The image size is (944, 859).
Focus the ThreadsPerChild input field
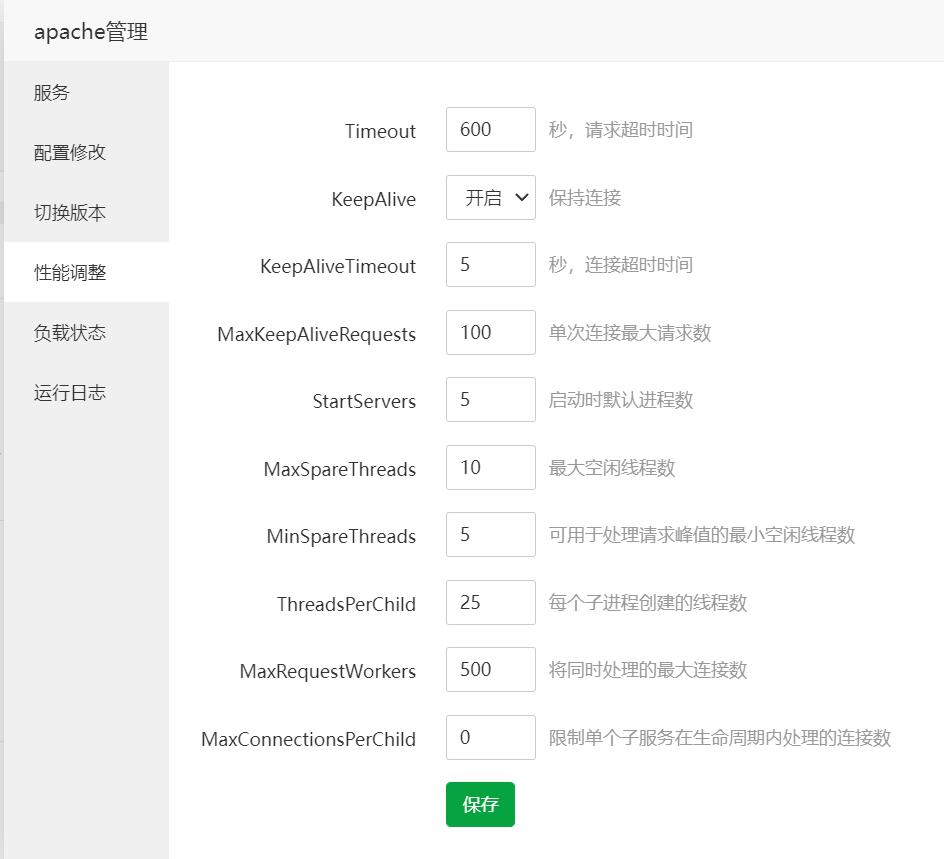click(491, 602)
